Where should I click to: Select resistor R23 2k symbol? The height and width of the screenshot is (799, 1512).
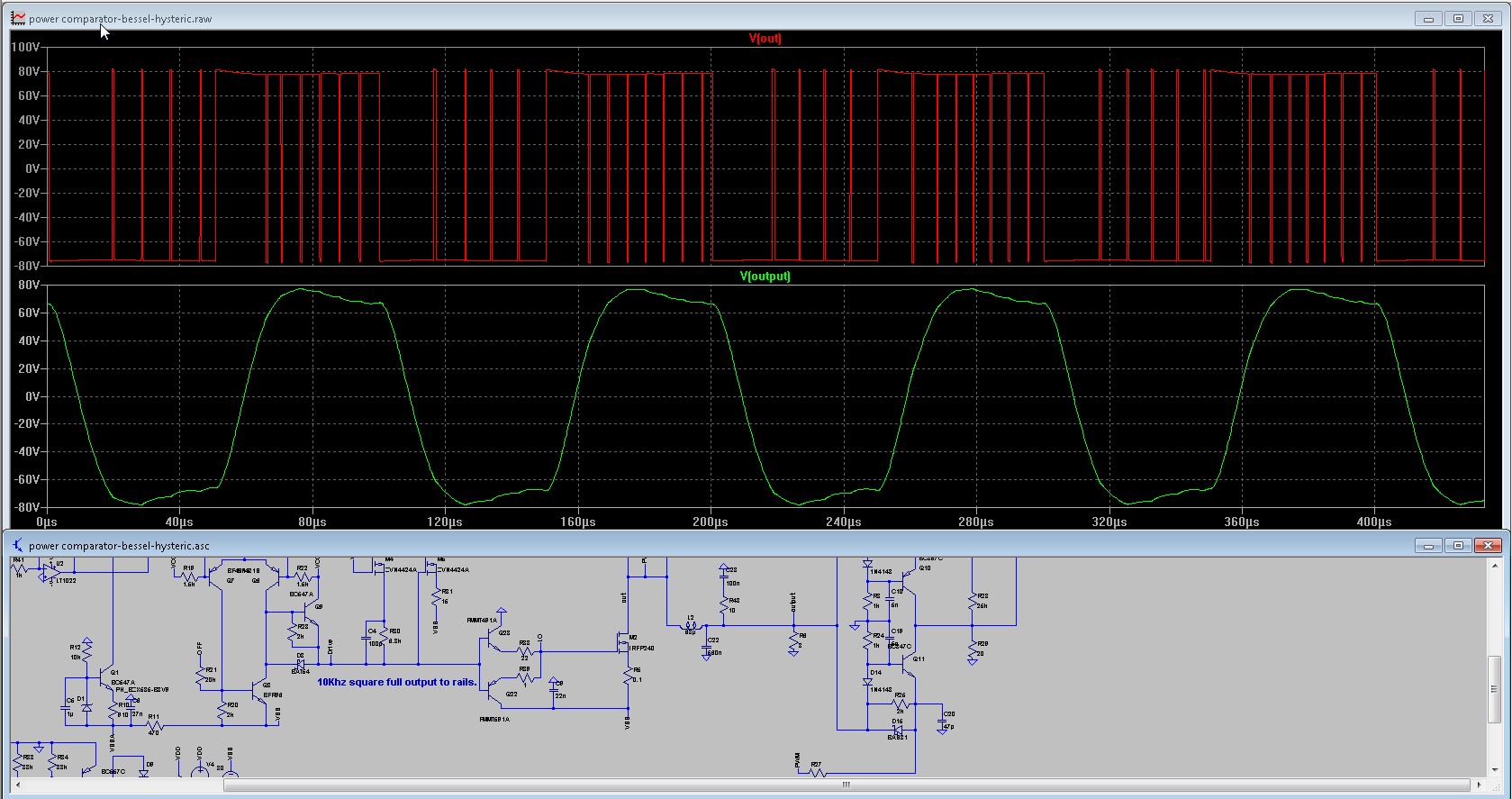tap(293, 632)
